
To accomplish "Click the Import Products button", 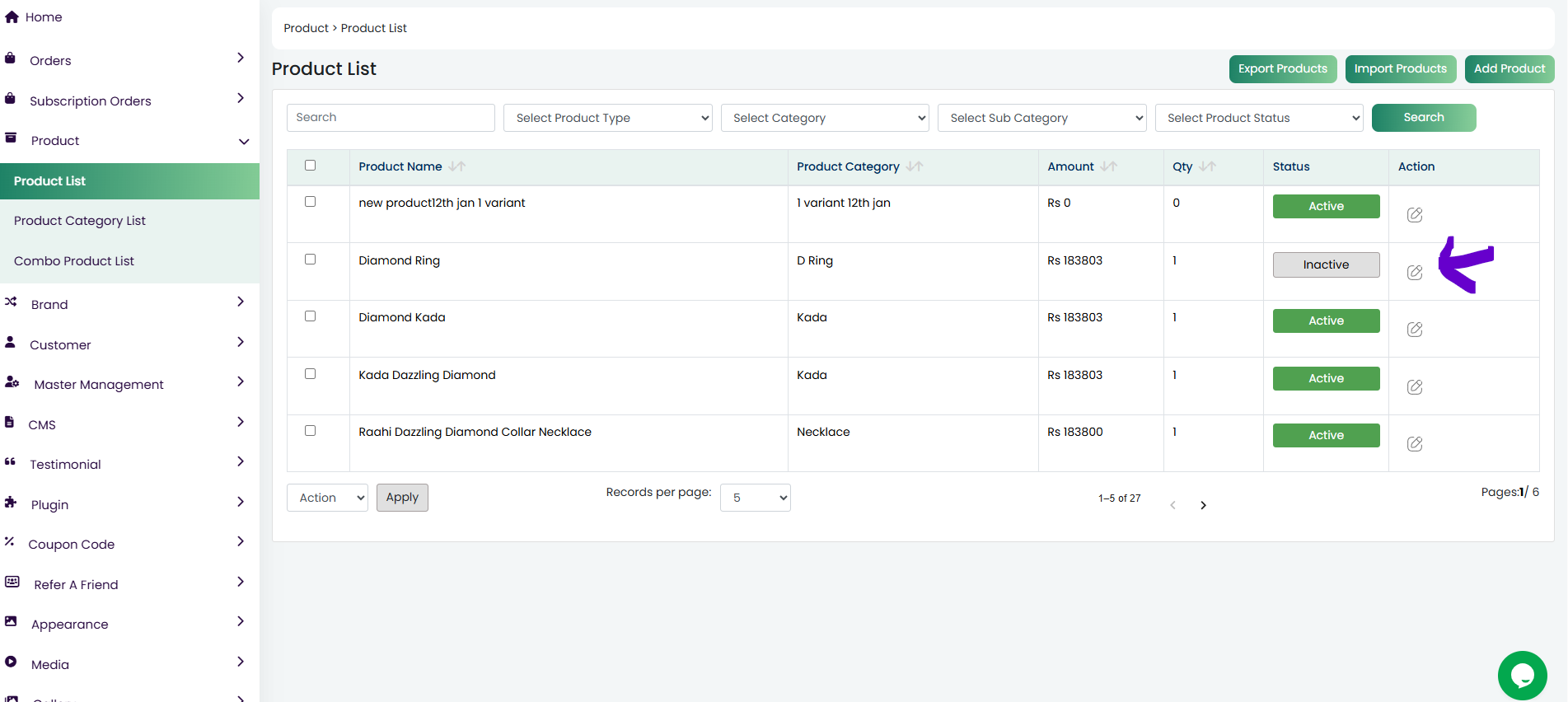I will click(x=1401, y=69).
